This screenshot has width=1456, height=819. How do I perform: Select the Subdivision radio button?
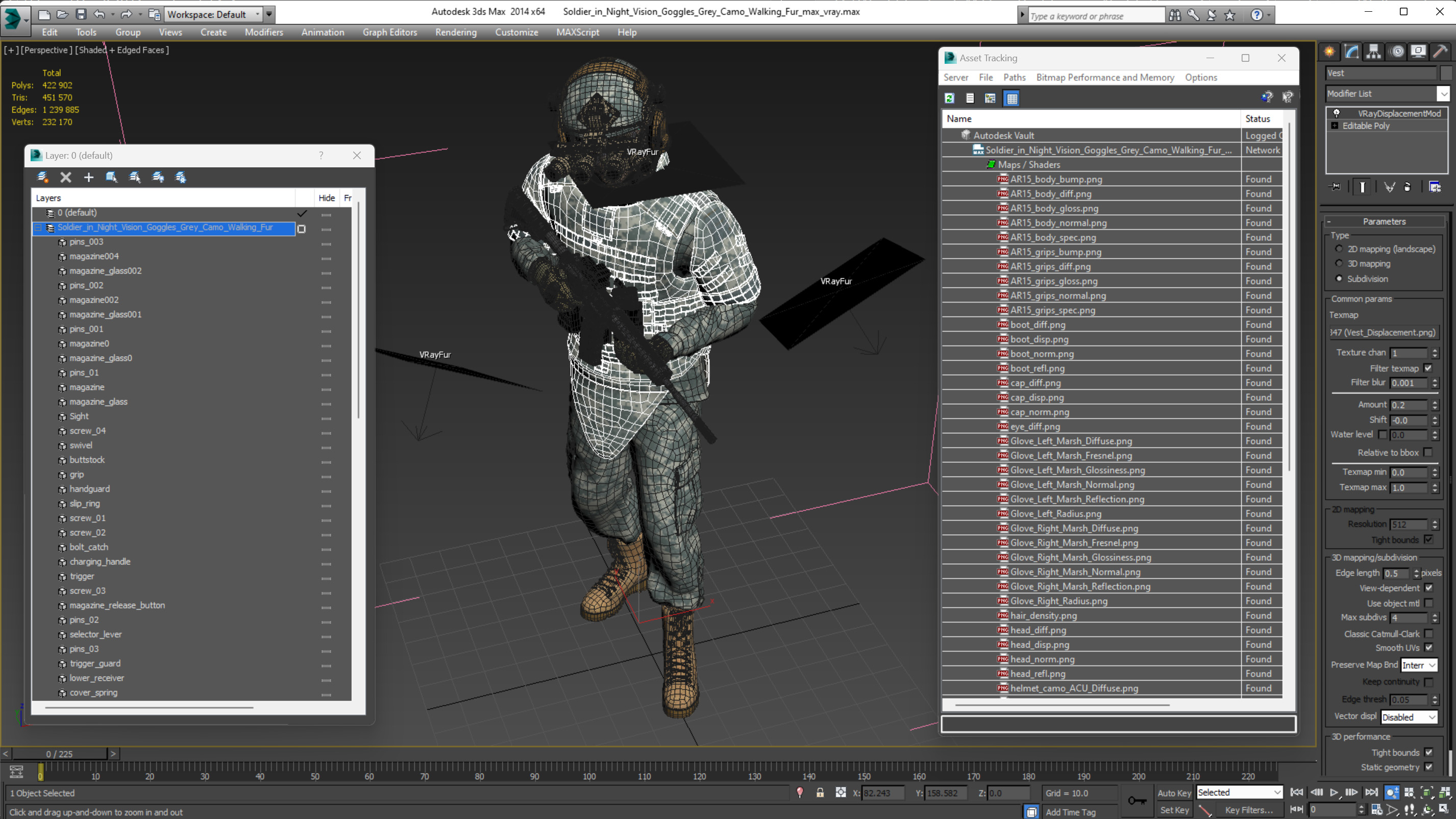click(x=1339, y=278)
